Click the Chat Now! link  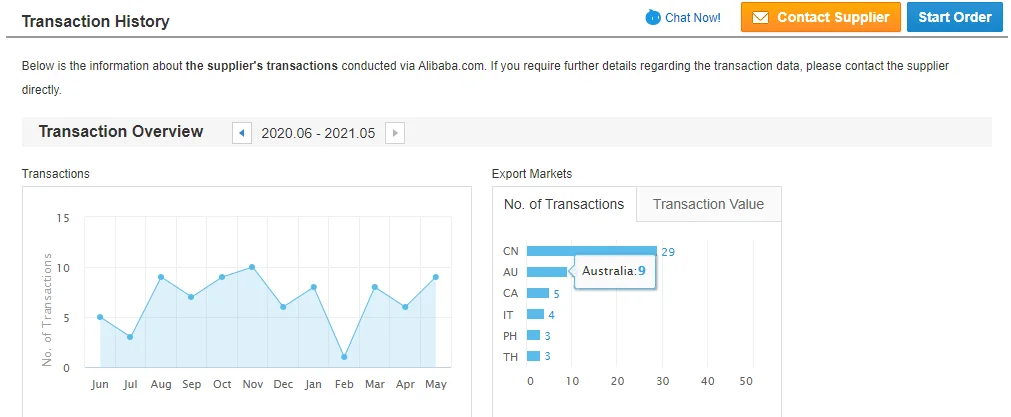point(692,18)
